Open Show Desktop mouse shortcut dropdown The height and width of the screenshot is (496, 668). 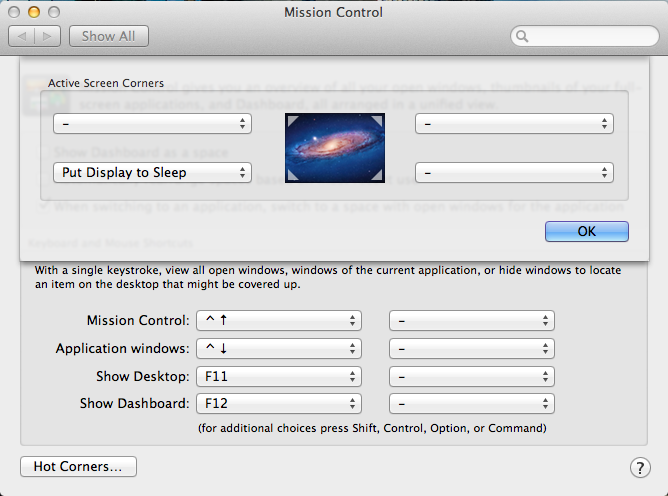click(472, 377)
